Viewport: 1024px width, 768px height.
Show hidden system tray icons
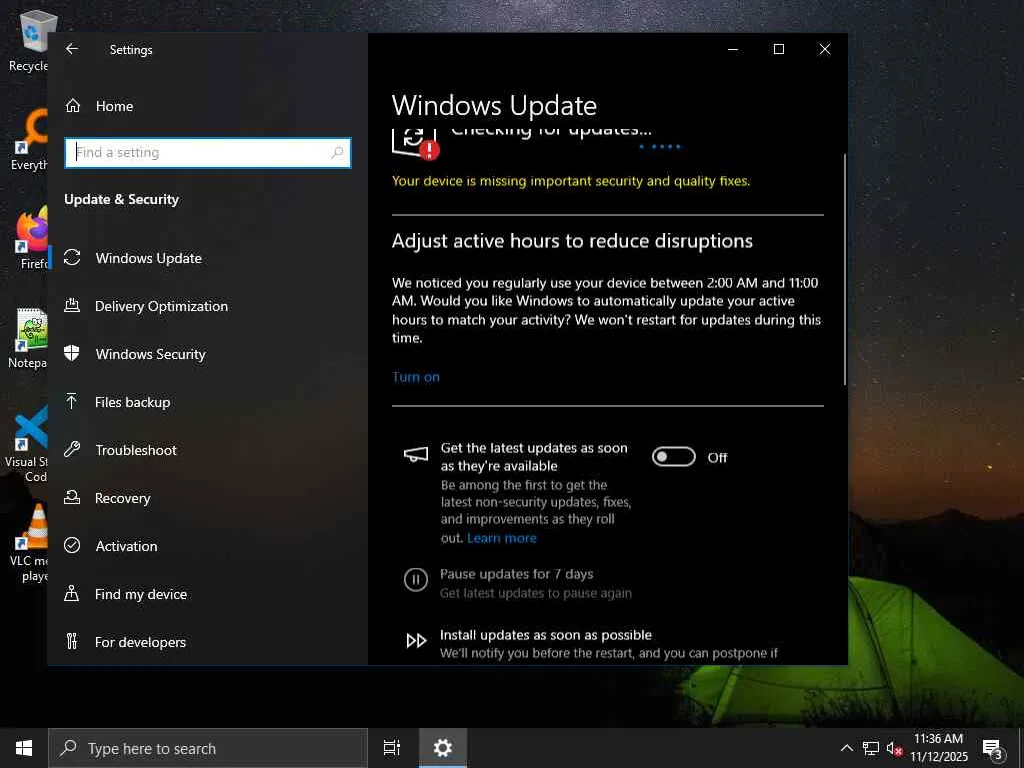point(846,748)
